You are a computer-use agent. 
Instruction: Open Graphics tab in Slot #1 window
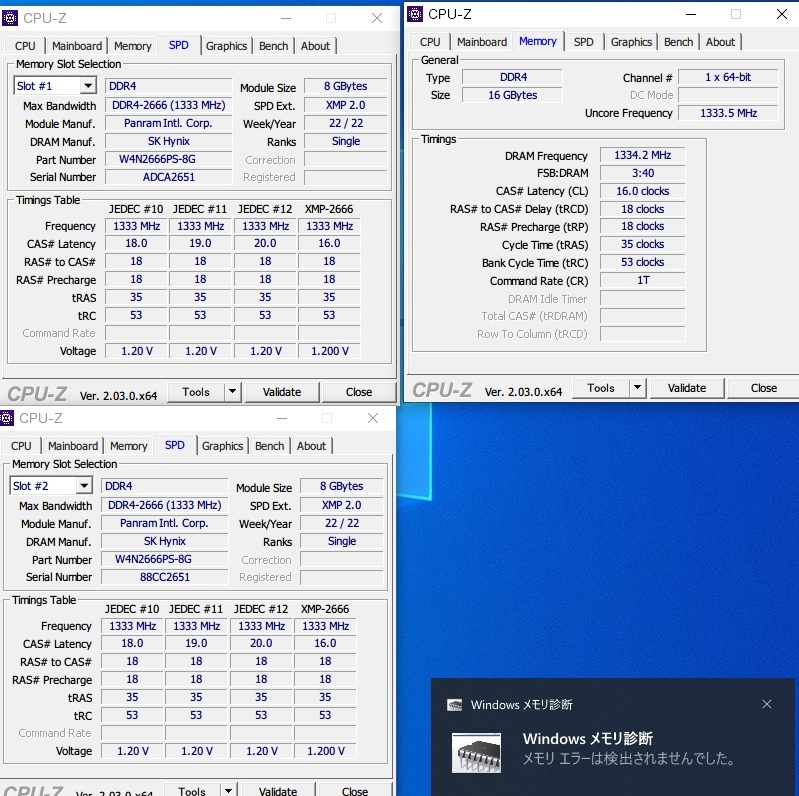click(226, 46)
